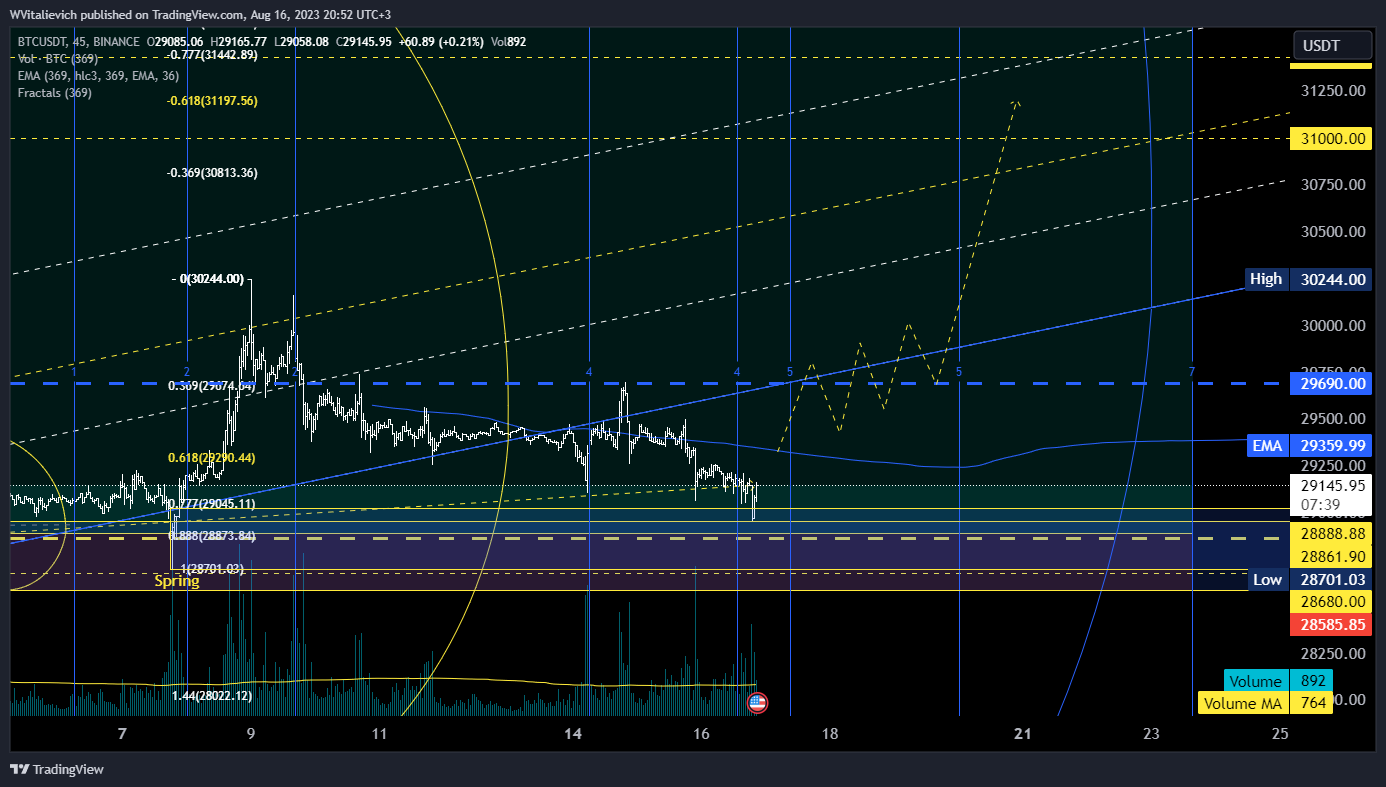This screenshot has width=1386, height=787.
Task: Click the 29359.99 EMA value label
Action: (x=1331, y=446)
